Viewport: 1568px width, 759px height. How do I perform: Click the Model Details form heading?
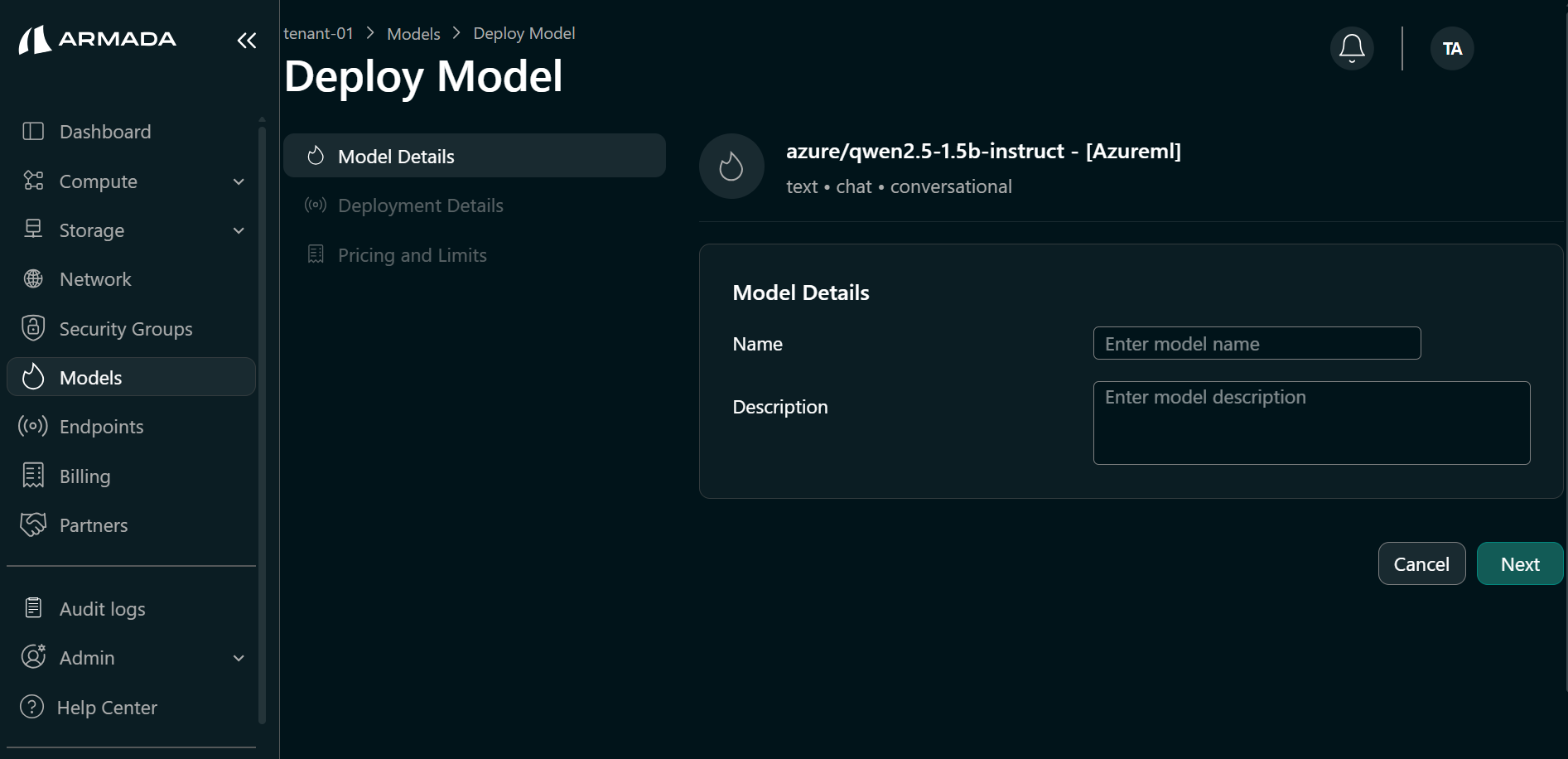[801, 292]
